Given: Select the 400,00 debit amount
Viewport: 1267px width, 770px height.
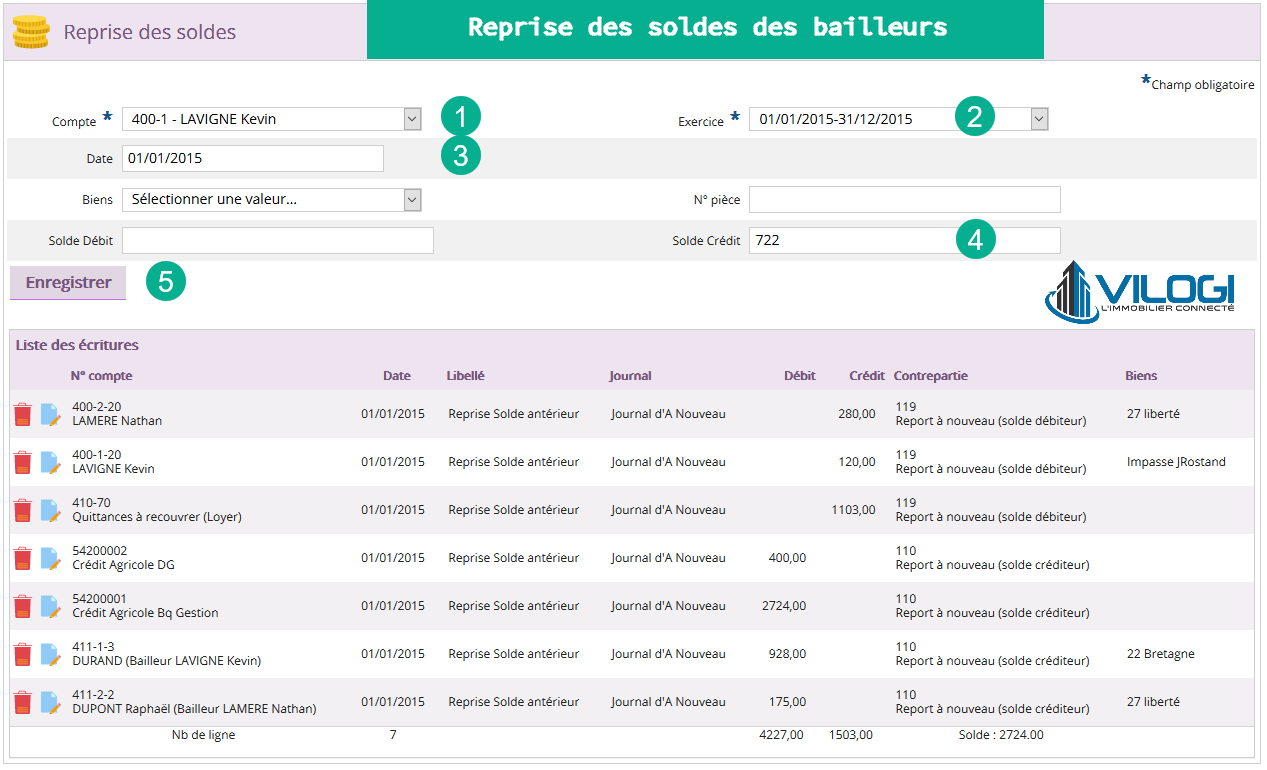Looking at the screenshot, I should coord(787,558).
